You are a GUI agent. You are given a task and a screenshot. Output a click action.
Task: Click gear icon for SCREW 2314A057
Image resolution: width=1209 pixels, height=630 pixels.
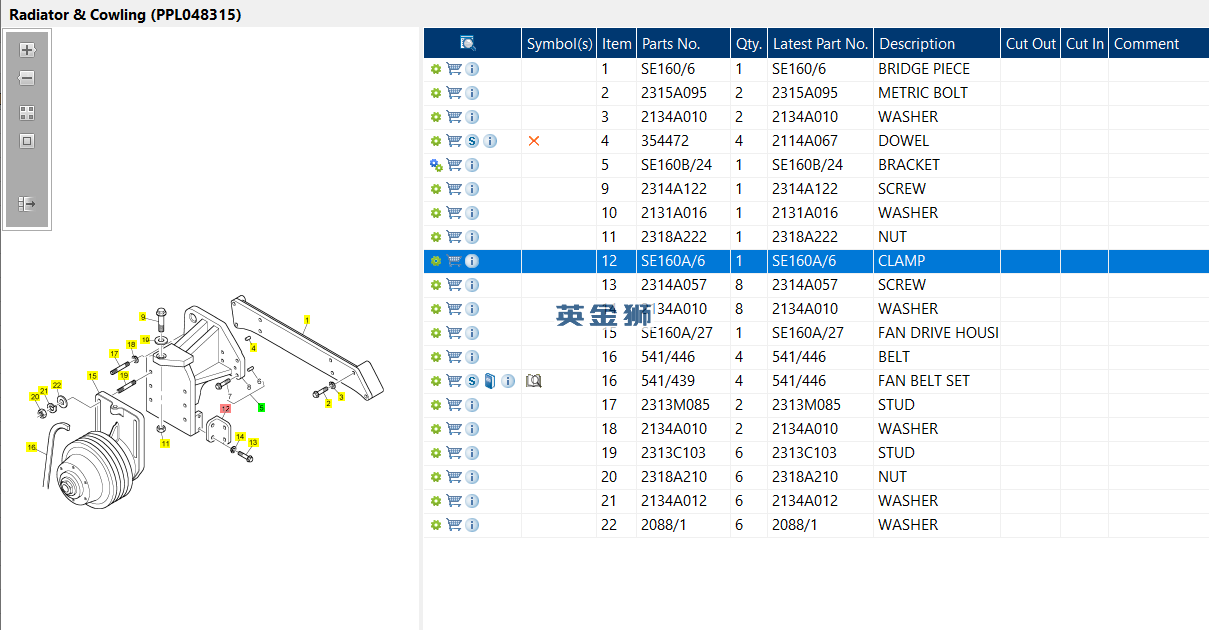coord(436,285)
